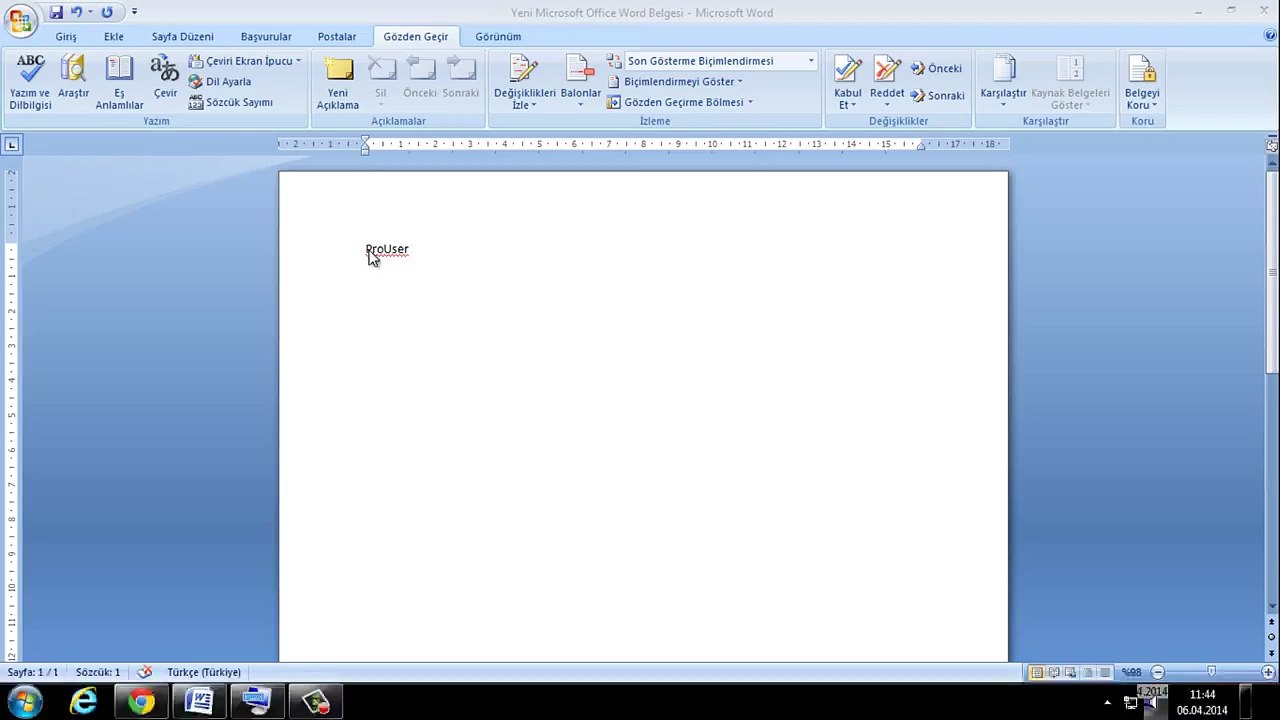The height and width of the screenshot is (720, 1280).
Task: Click the %98 zoom level button
Action: pyautogui.click(x=1132, y=672)
